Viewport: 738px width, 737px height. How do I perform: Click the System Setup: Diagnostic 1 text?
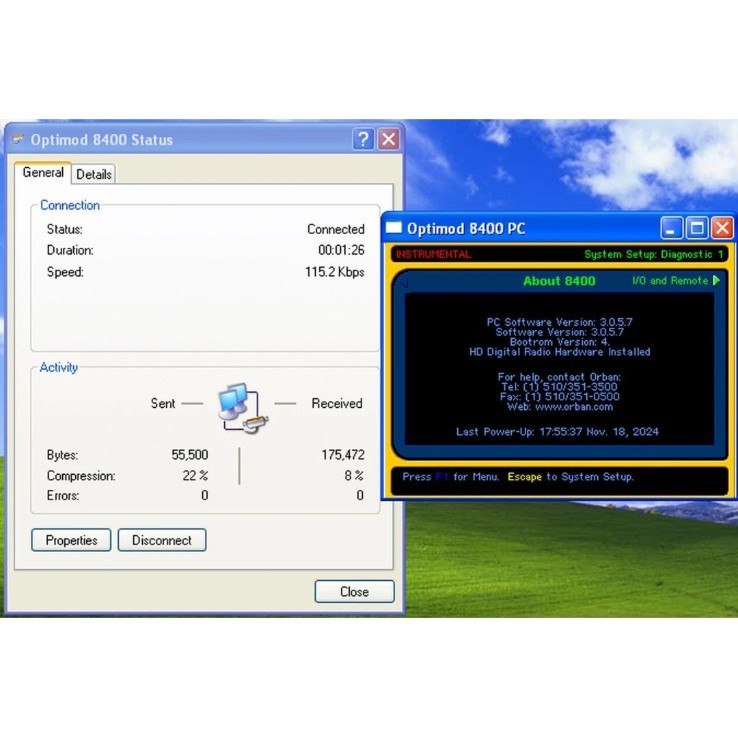(654, 254)
